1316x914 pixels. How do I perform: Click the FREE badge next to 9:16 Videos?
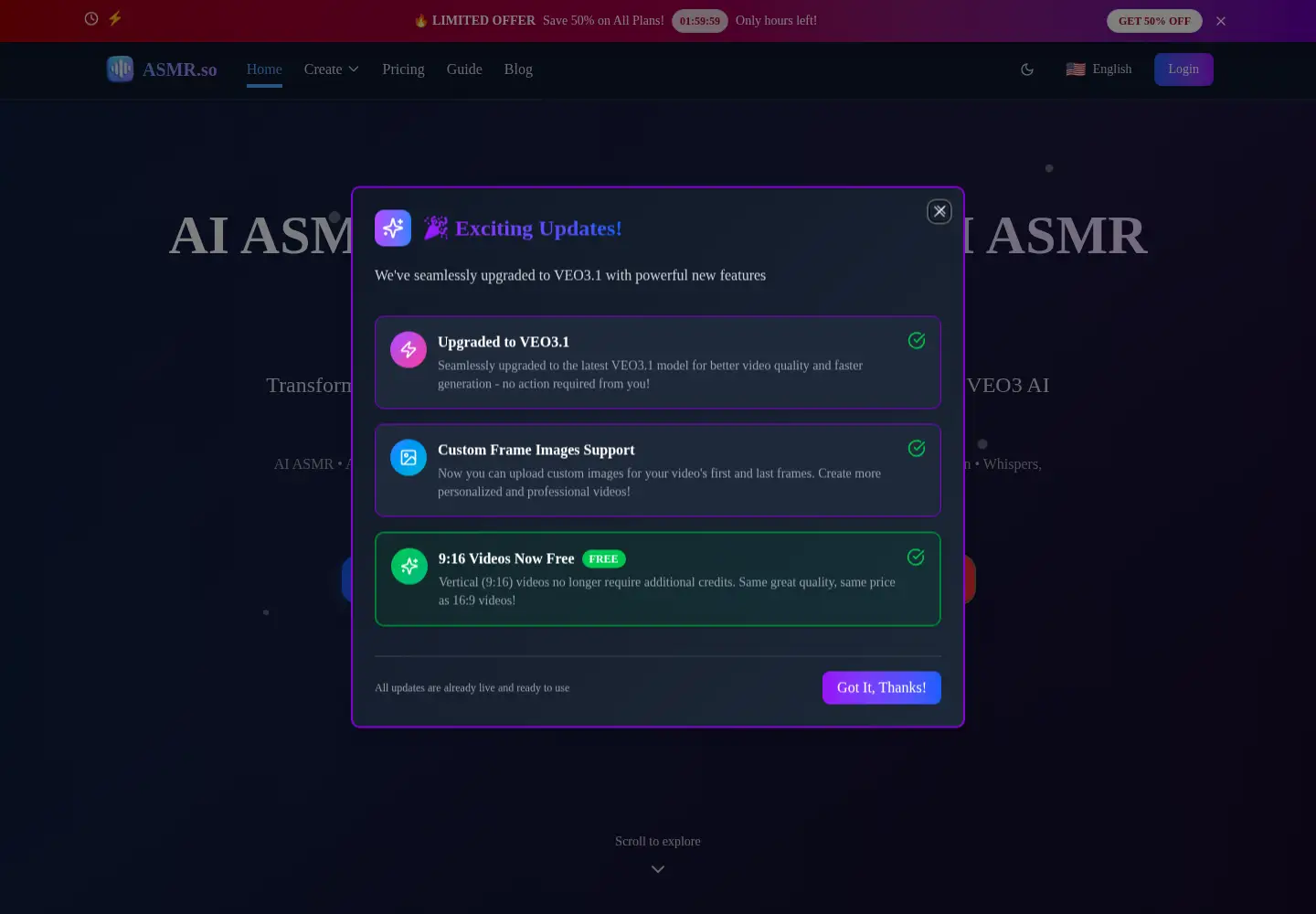point(604,558)
